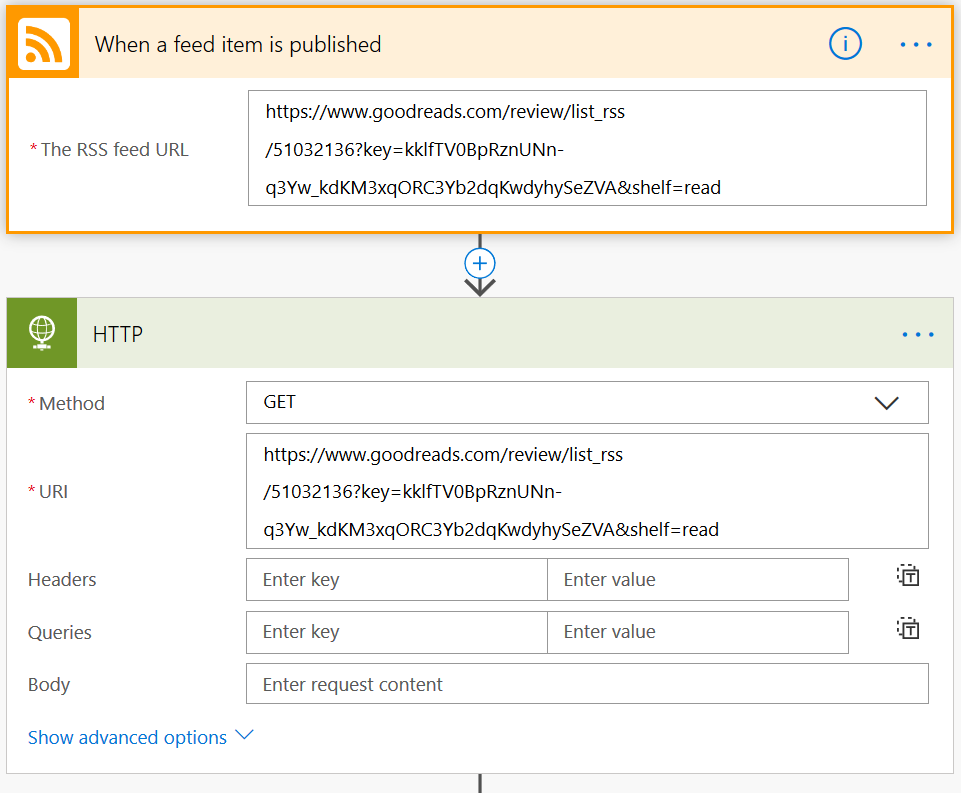Edit the RSS feed URL field
This screenshot has height=793, width=961.
(587, 148)
